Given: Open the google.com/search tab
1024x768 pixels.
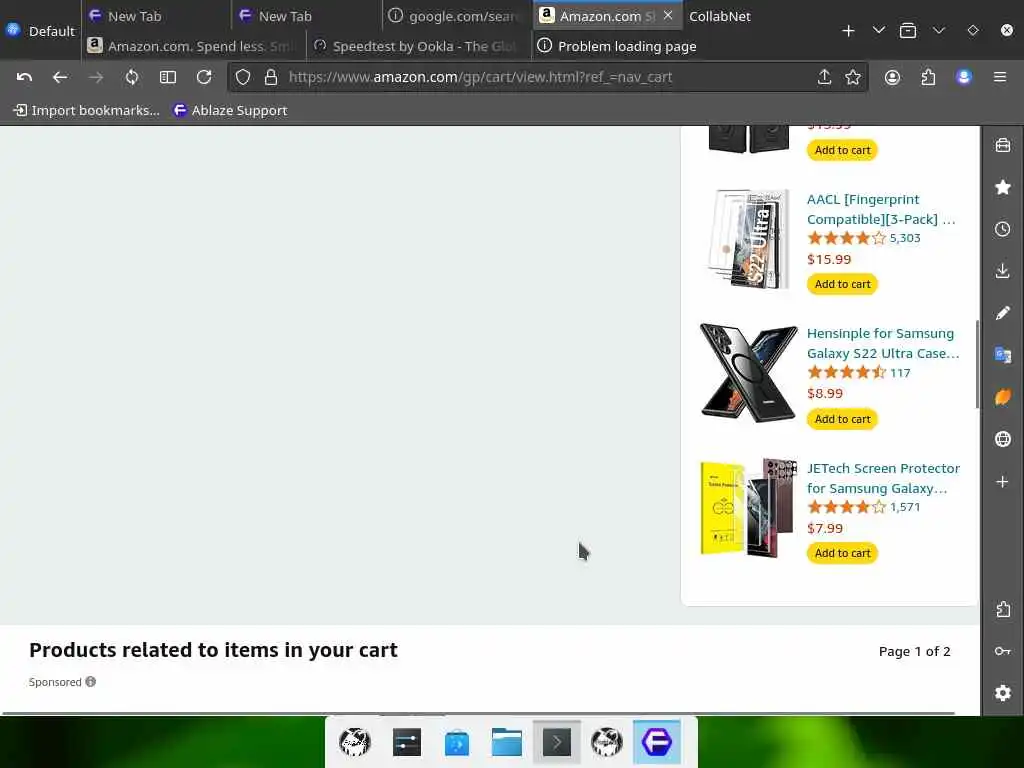Looking at the screenshot, I should click(456, 16).
